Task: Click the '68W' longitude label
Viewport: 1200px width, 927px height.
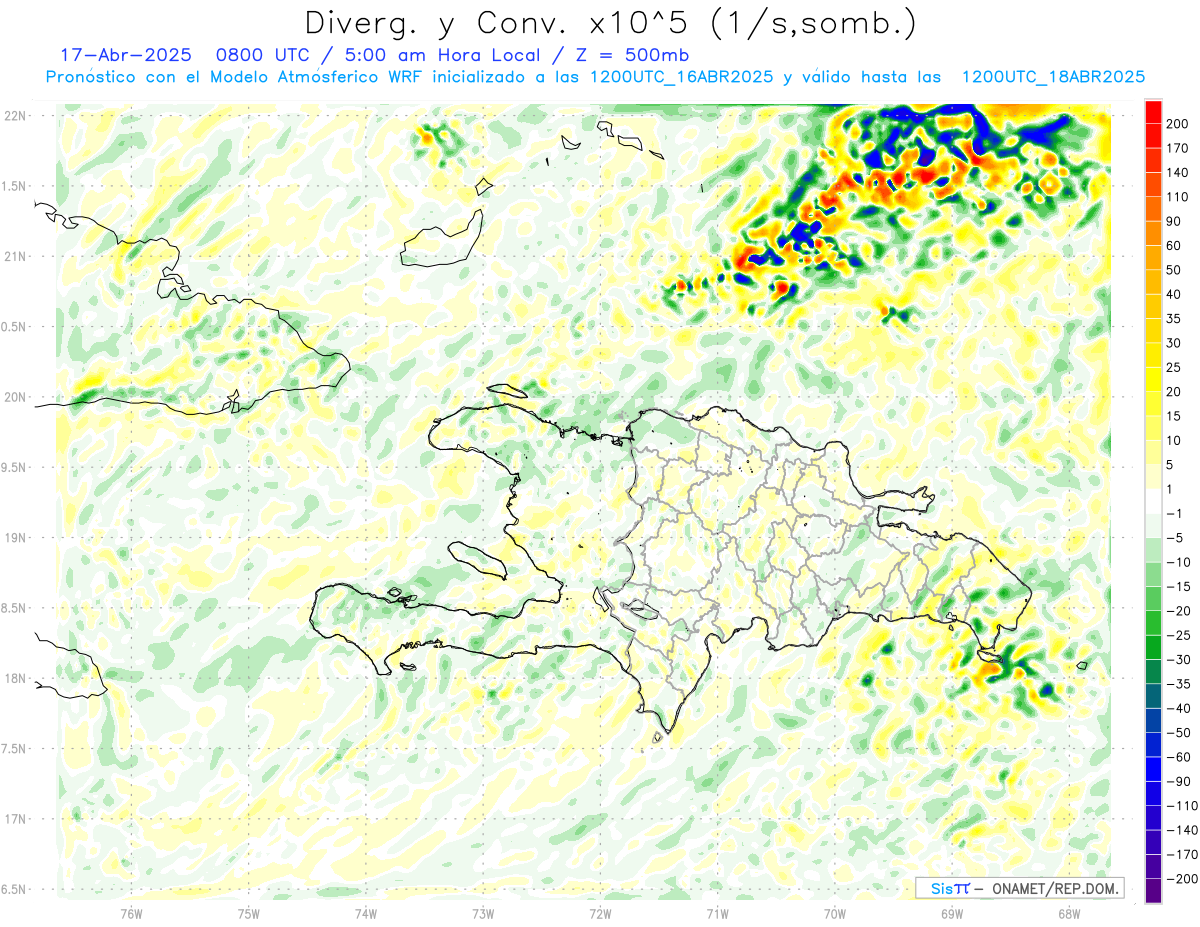Action: pyautogui.click(x=1068, y=913)
